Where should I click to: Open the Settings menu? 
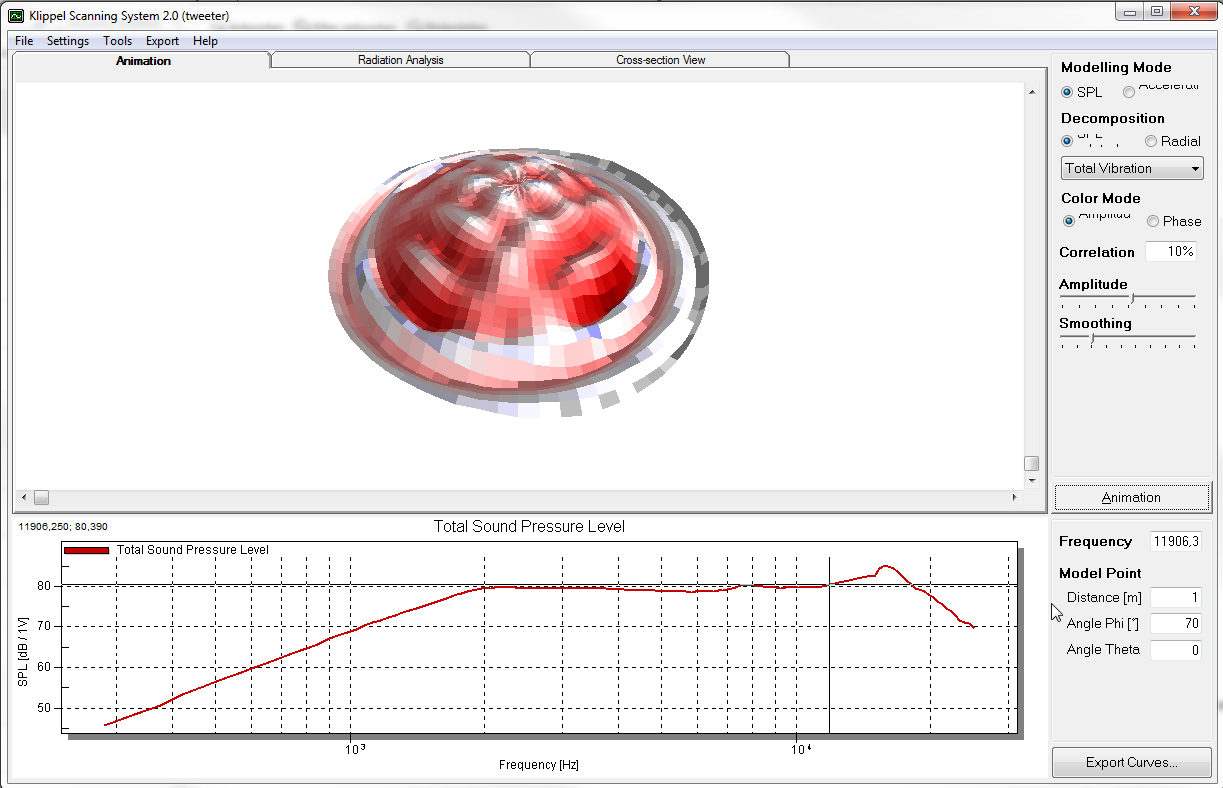(x=68, y=41)
